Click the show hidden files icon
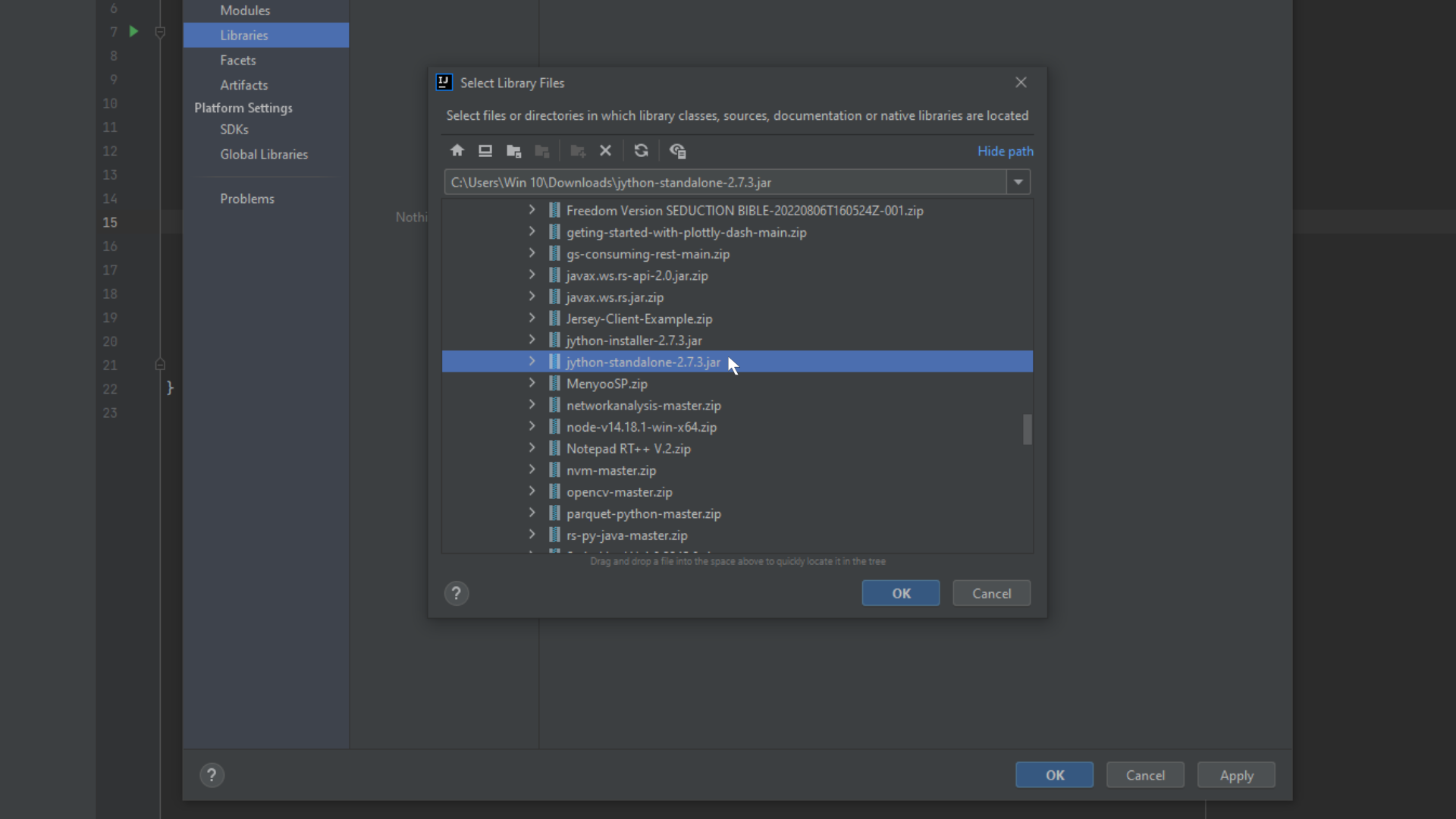 [678, 151]
